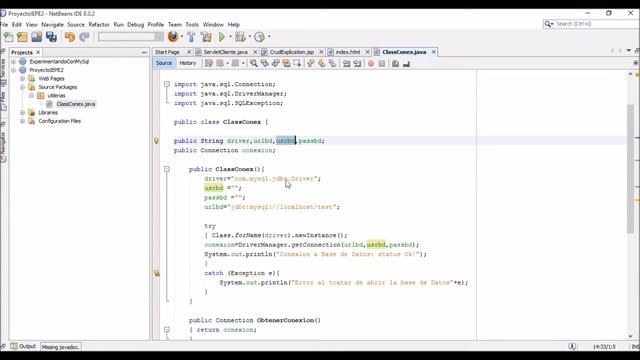Expand the Libraries tree node
The height and width of the screenshot is (360, 640).
click(22, 112)
